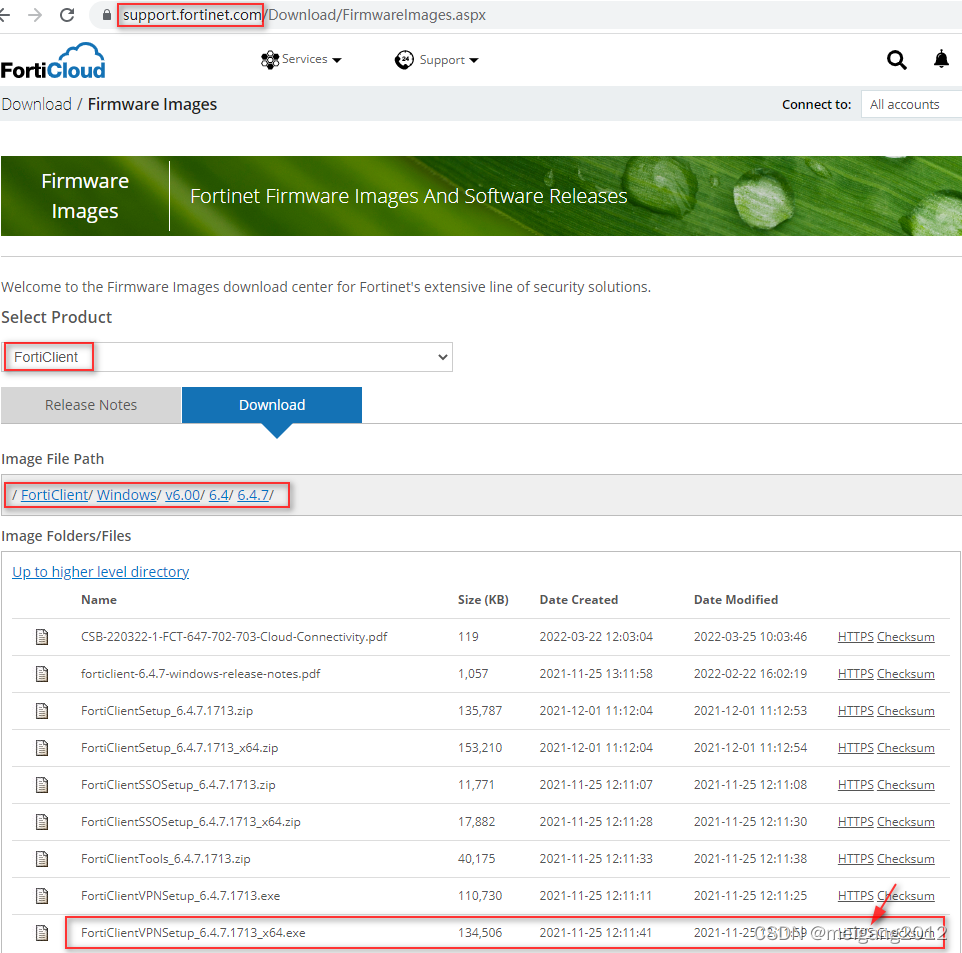Screen dimensions: 962x953
Task: Select the Download tab
Action: point(272,405)
